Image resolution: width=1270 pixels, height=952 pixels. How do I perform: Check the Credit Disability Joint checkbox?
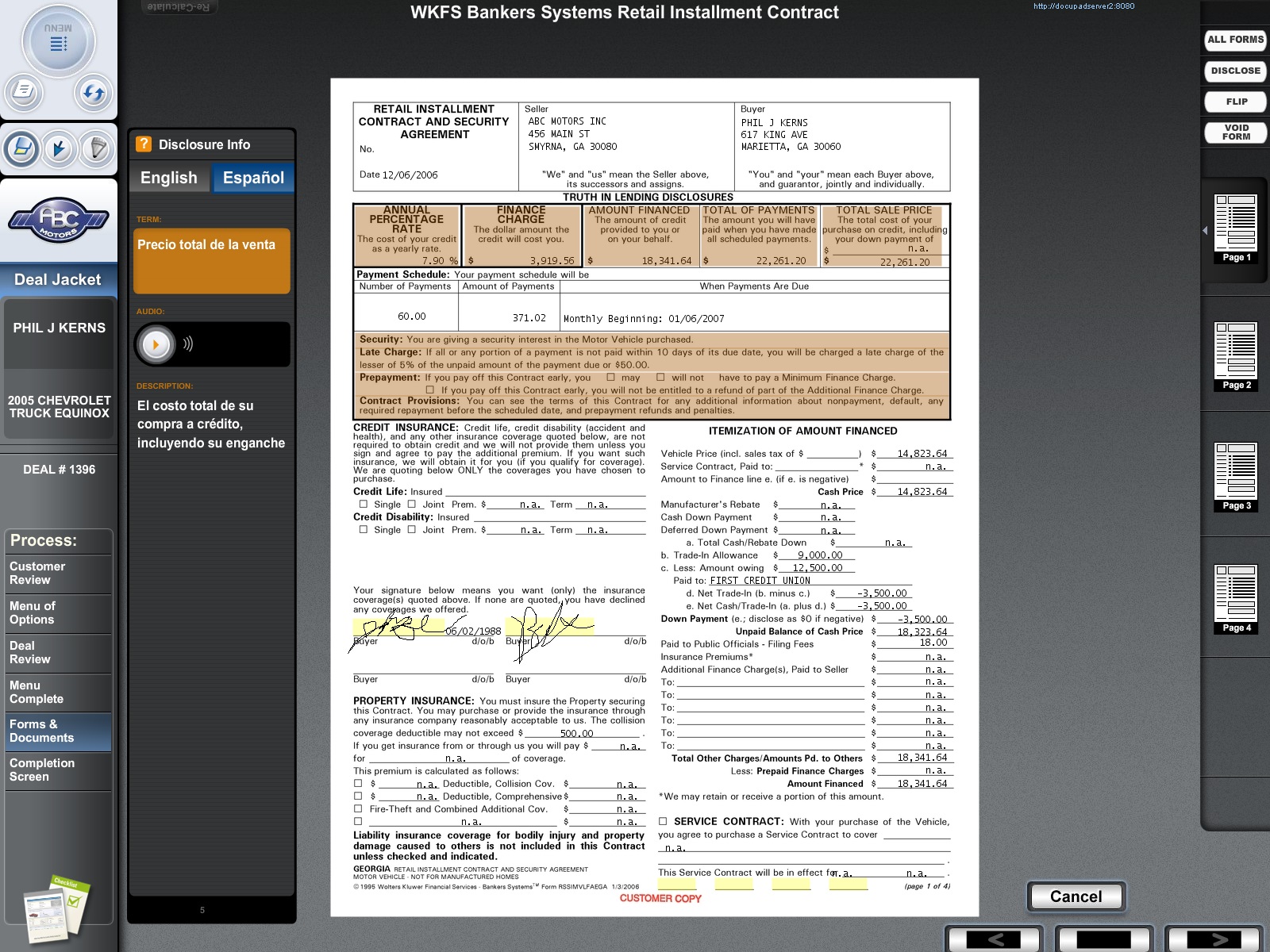(x=411, y=529)
